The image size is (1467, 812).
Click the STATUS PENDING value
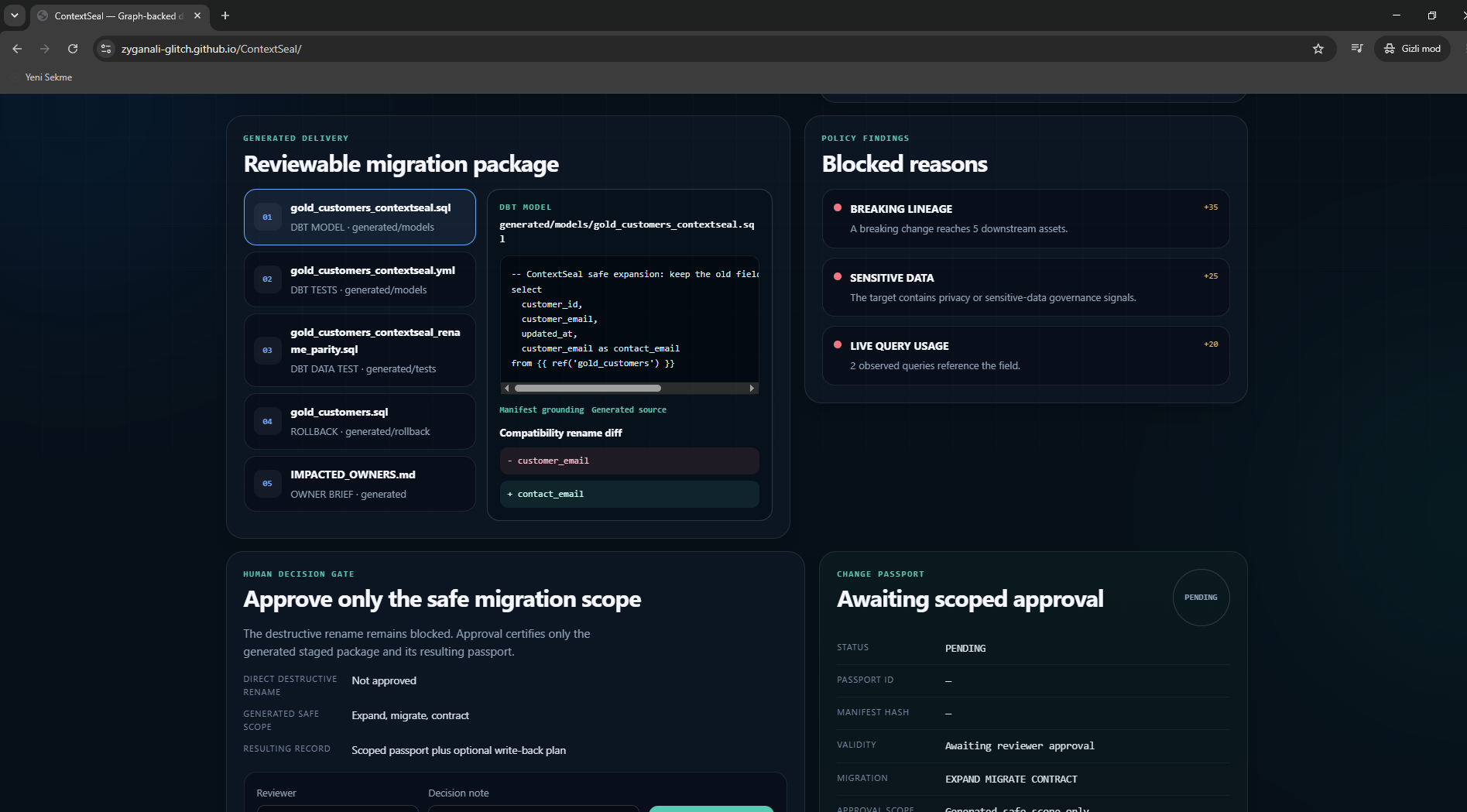click(965, 649)
